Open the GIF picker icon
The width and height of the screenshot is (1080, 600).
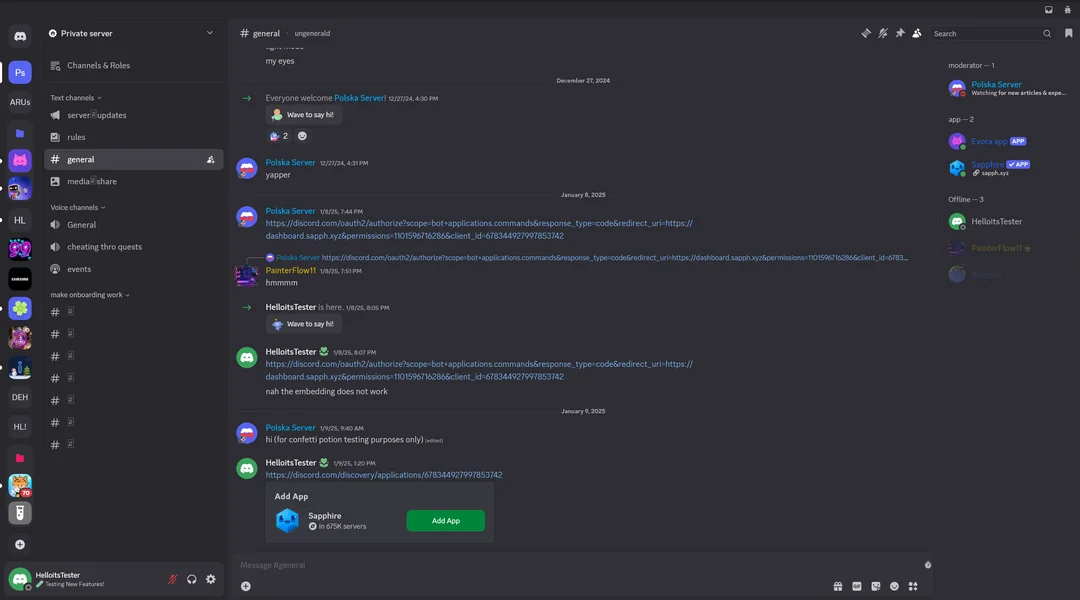(857, 586)
